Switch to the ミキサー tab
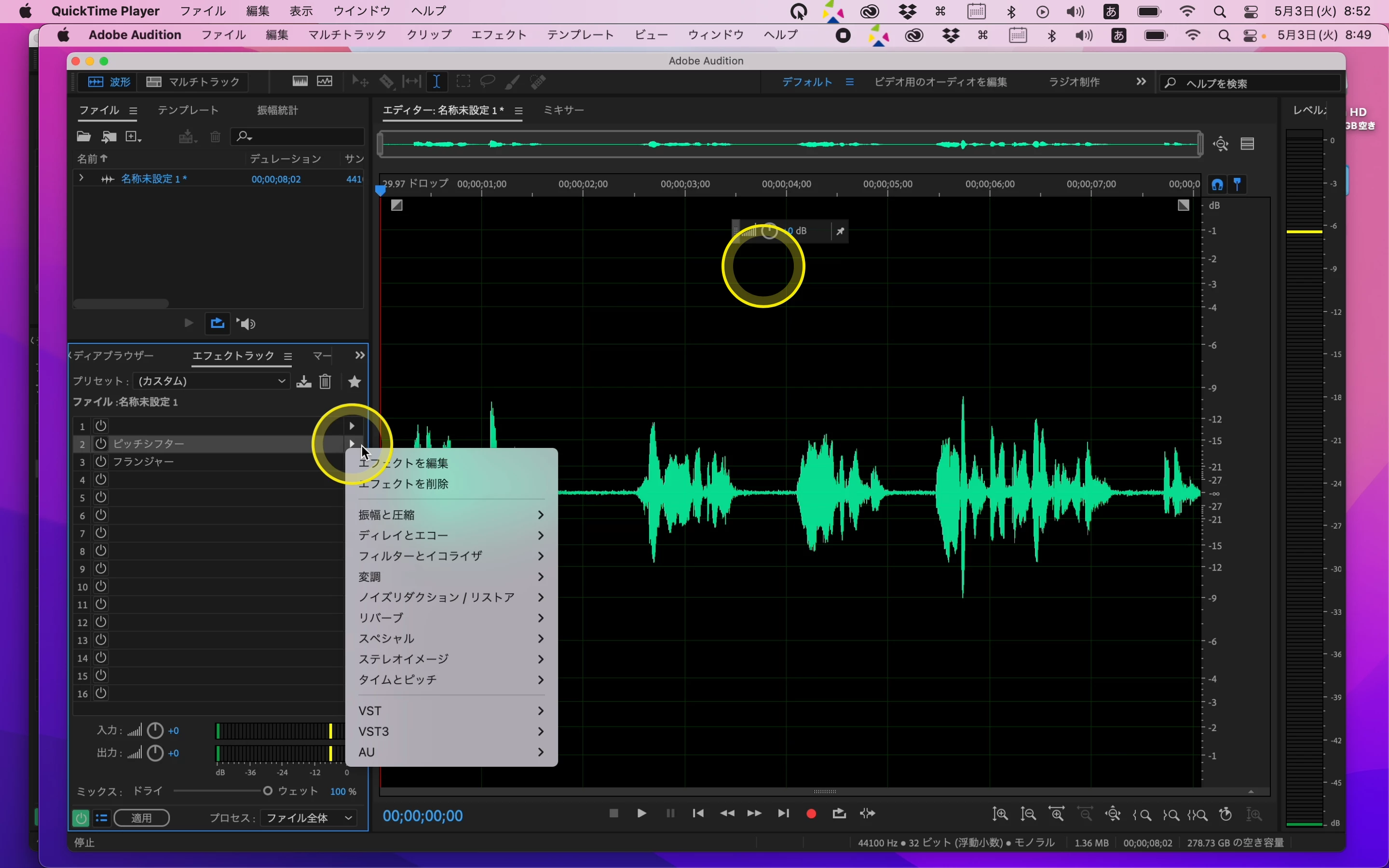1389x868 pixels. pos(564,110)
